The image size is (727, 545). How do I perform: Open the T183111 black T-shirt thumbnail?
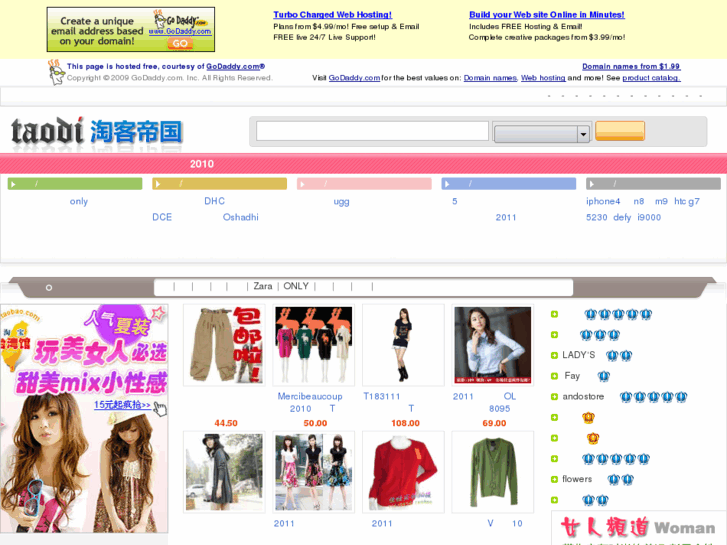click(403, 345)
